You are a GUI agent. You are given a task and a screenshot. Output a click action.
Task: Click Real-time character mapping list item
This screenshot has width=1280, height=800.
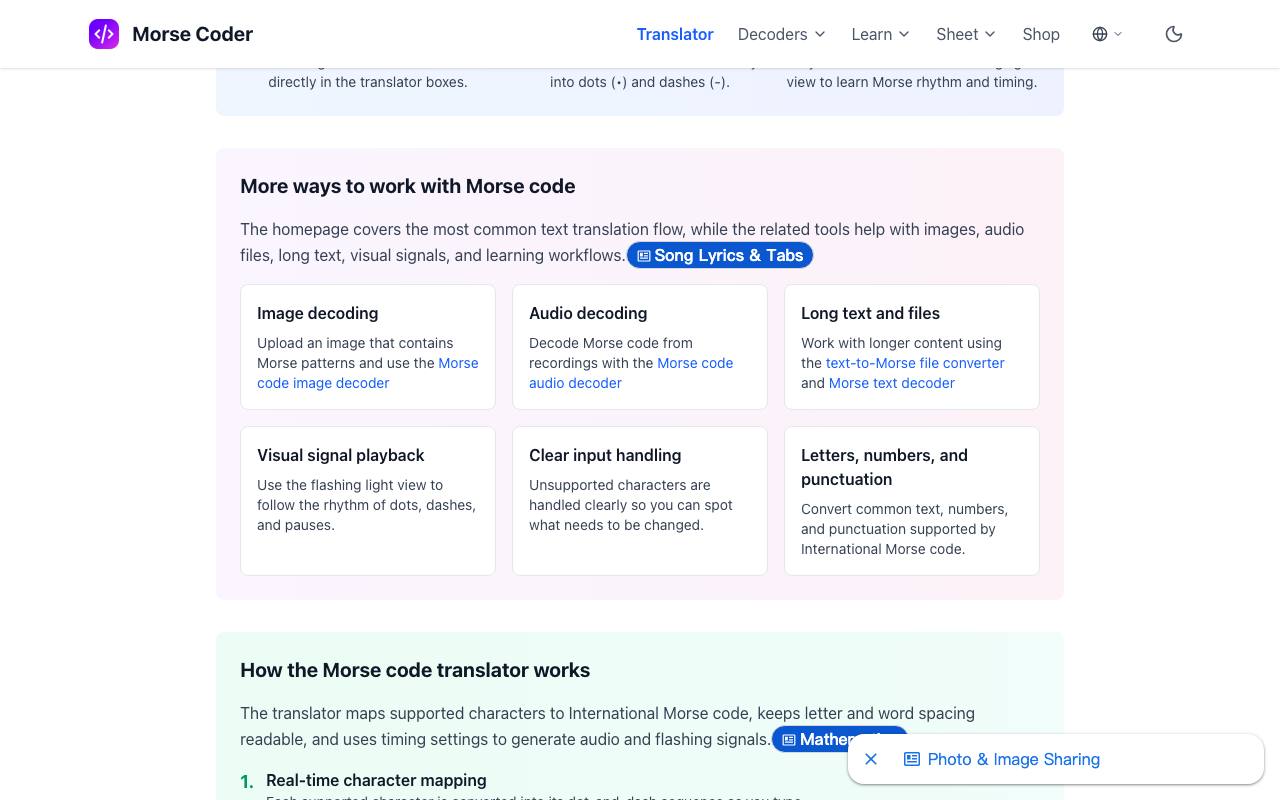point(376,780)
